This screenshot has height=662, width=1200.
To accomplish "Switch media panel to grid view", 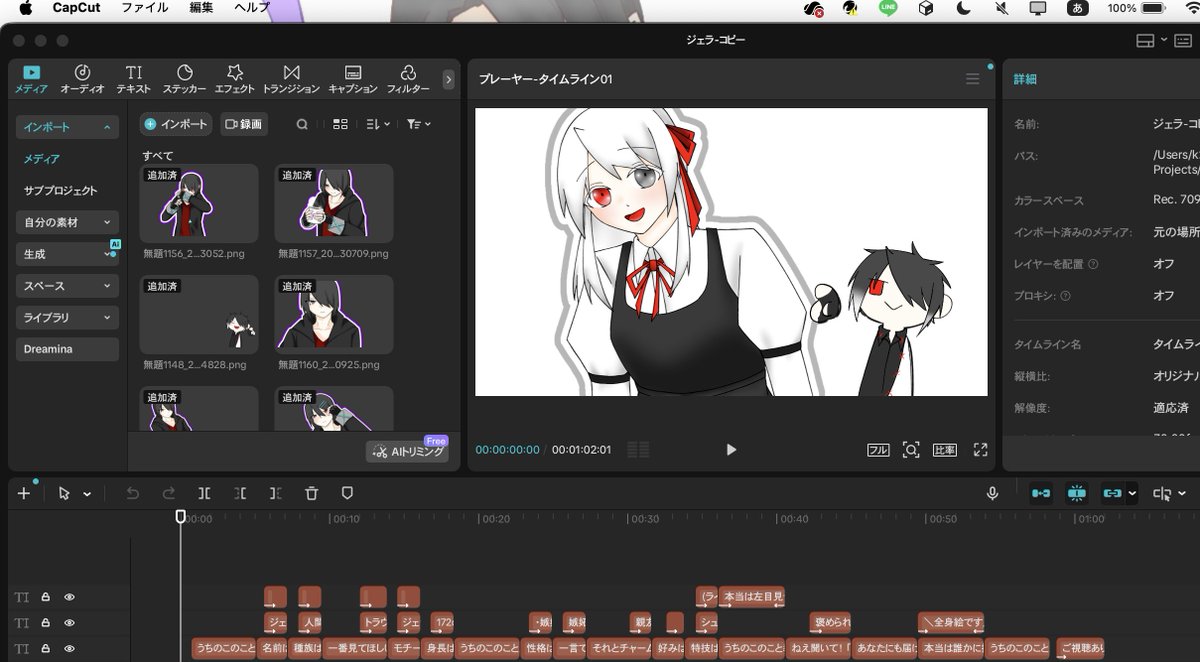I will coord(340,124).
